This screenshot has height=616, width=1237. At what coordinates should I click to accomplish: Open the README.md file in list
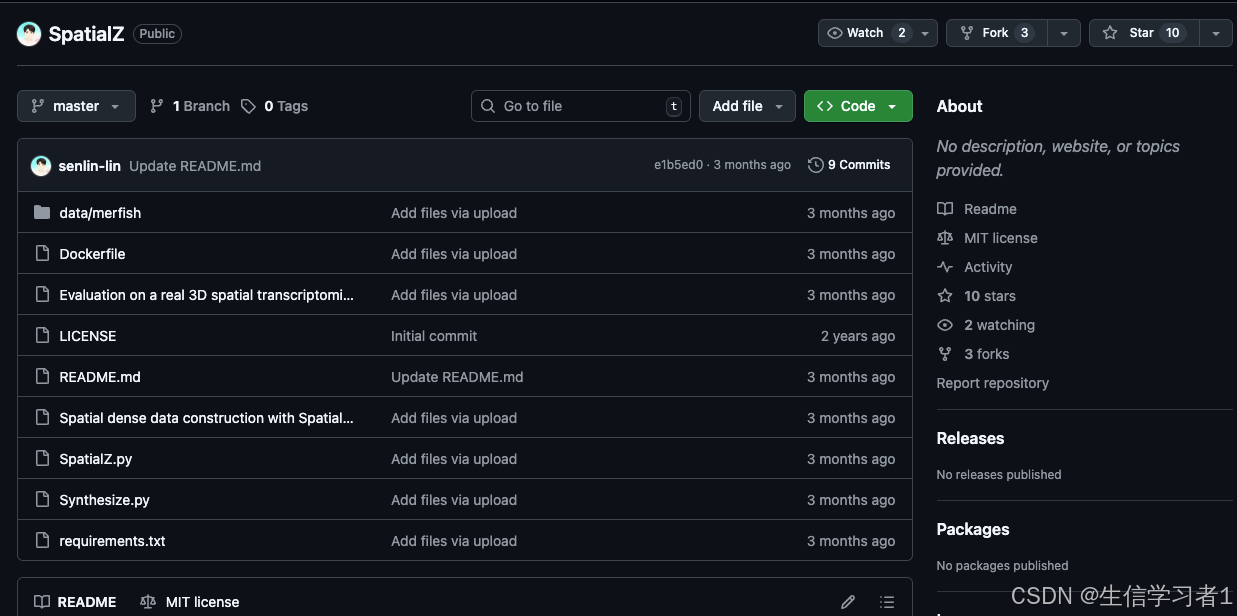(x=100, y=377)
